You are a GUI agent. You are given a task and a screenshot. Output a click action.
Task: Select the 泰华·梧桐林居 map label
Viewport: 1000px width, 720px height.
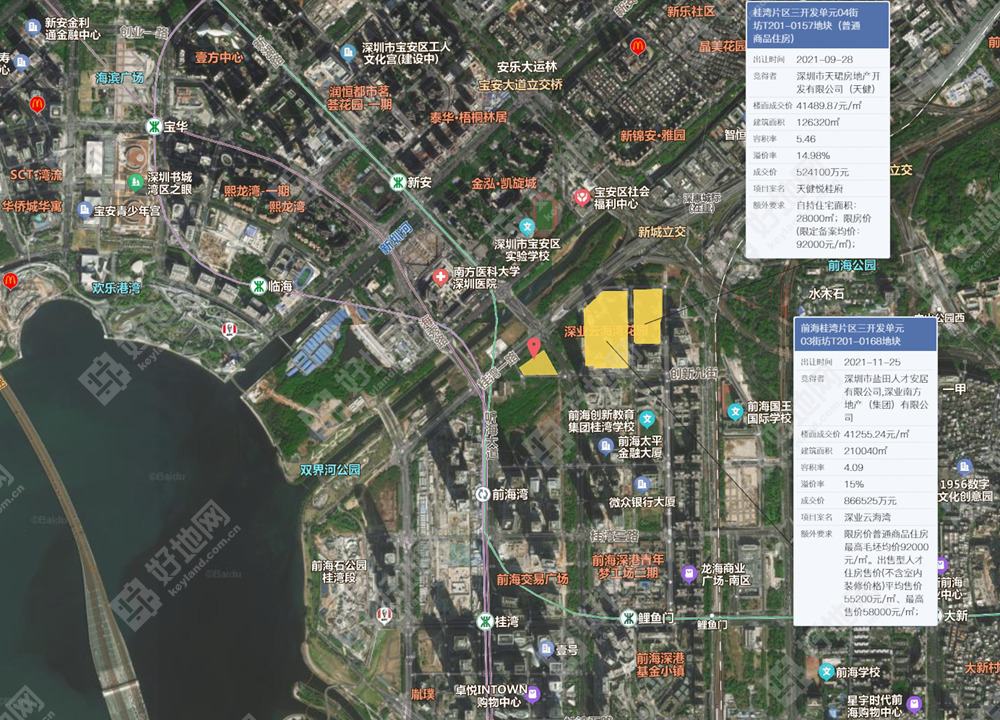point(469,117)
